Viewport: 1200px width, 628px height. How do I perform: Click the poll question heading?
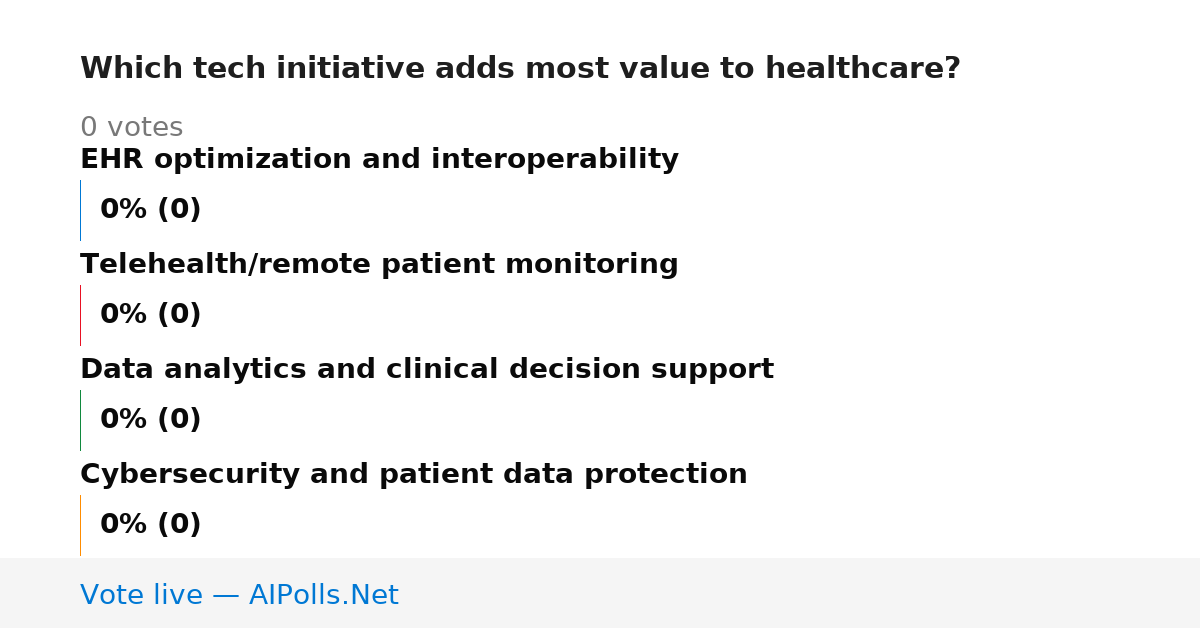point(520,69)
